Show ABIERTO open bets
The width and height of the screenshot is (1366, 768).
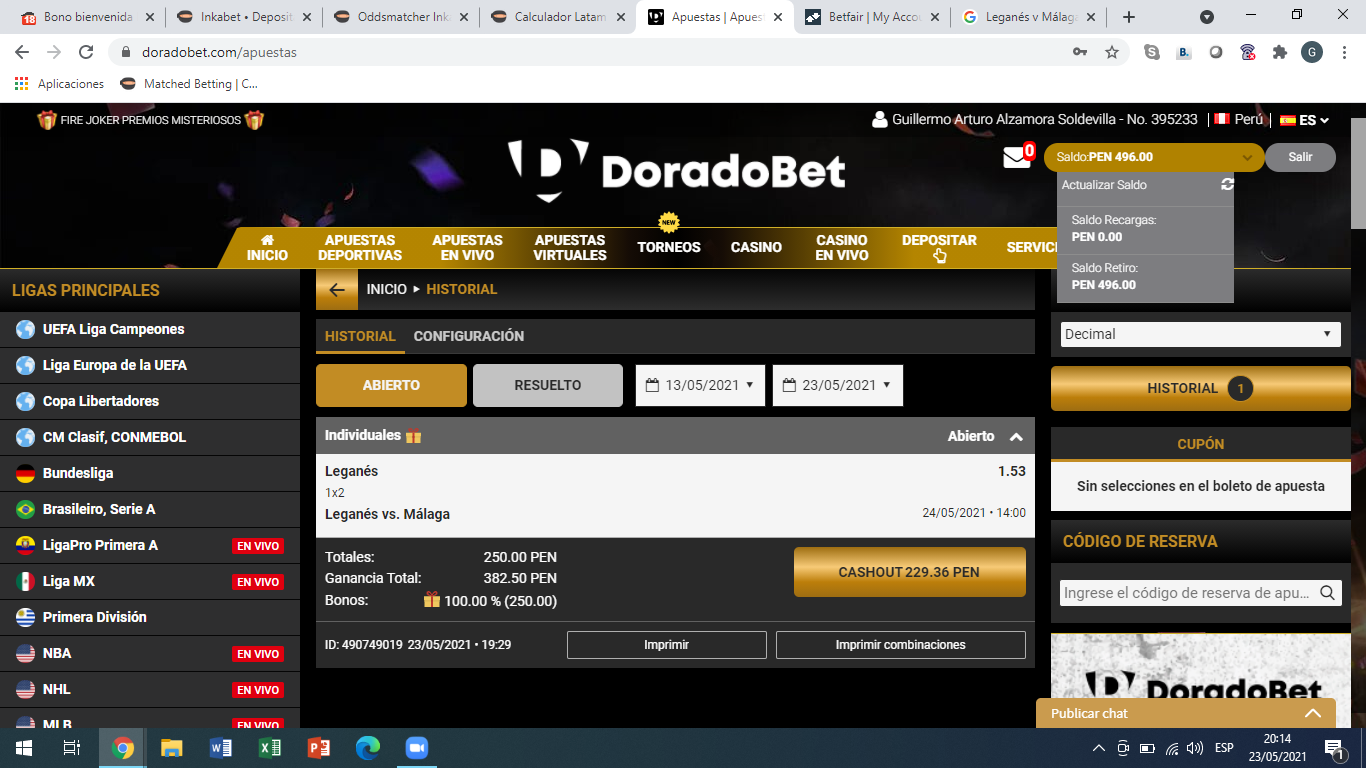(391, 385)
